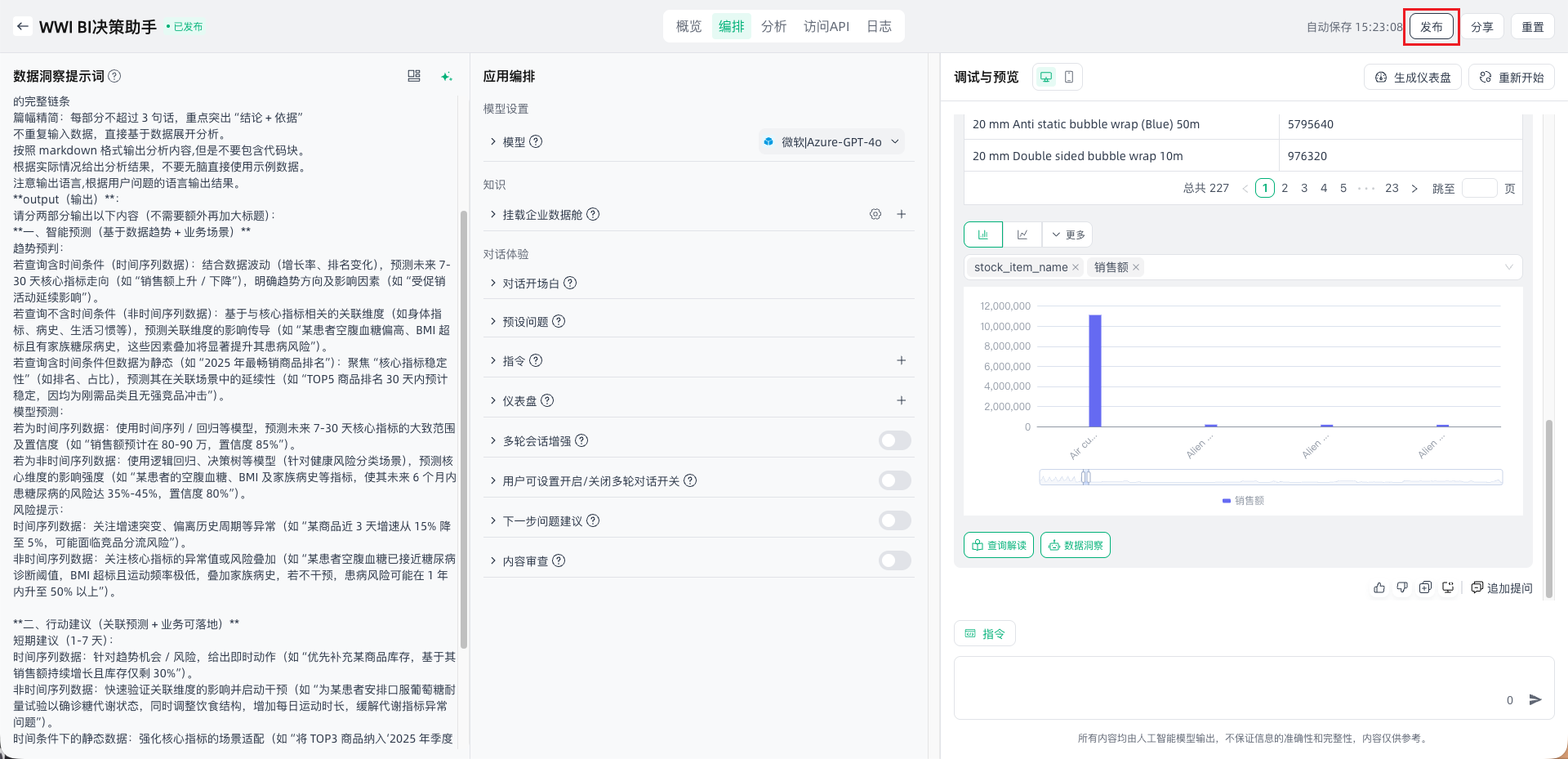Click the AI sparkle icon for prompt generation
Viewport: 1568px width, 759px height.
click(x=446, y=76)
